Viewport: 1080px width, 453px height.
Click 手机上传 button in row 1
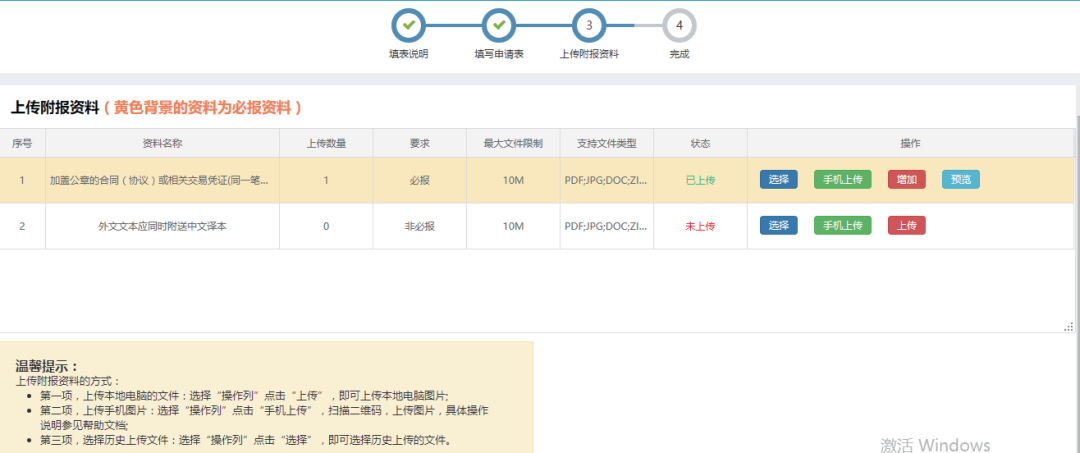(842, 180)
